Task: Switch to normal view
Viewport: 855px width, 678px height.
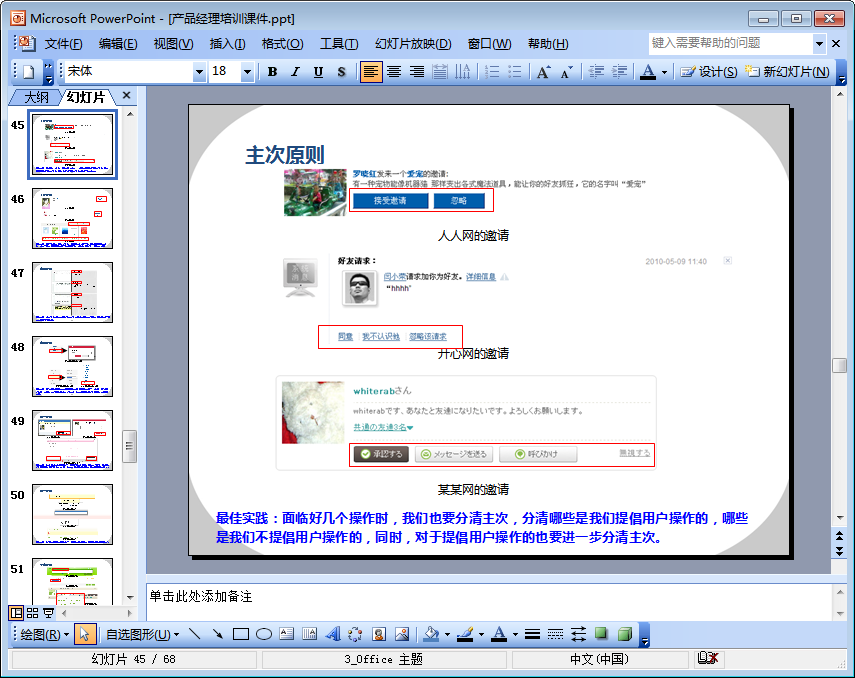Action: click(x=16, y=613)
